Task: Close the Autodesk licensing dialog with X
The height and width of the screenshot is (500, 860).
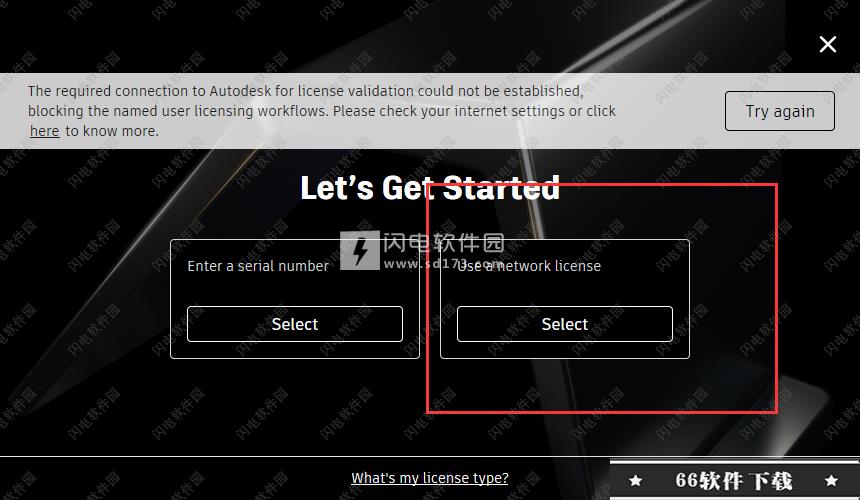Action: point(828,44)
